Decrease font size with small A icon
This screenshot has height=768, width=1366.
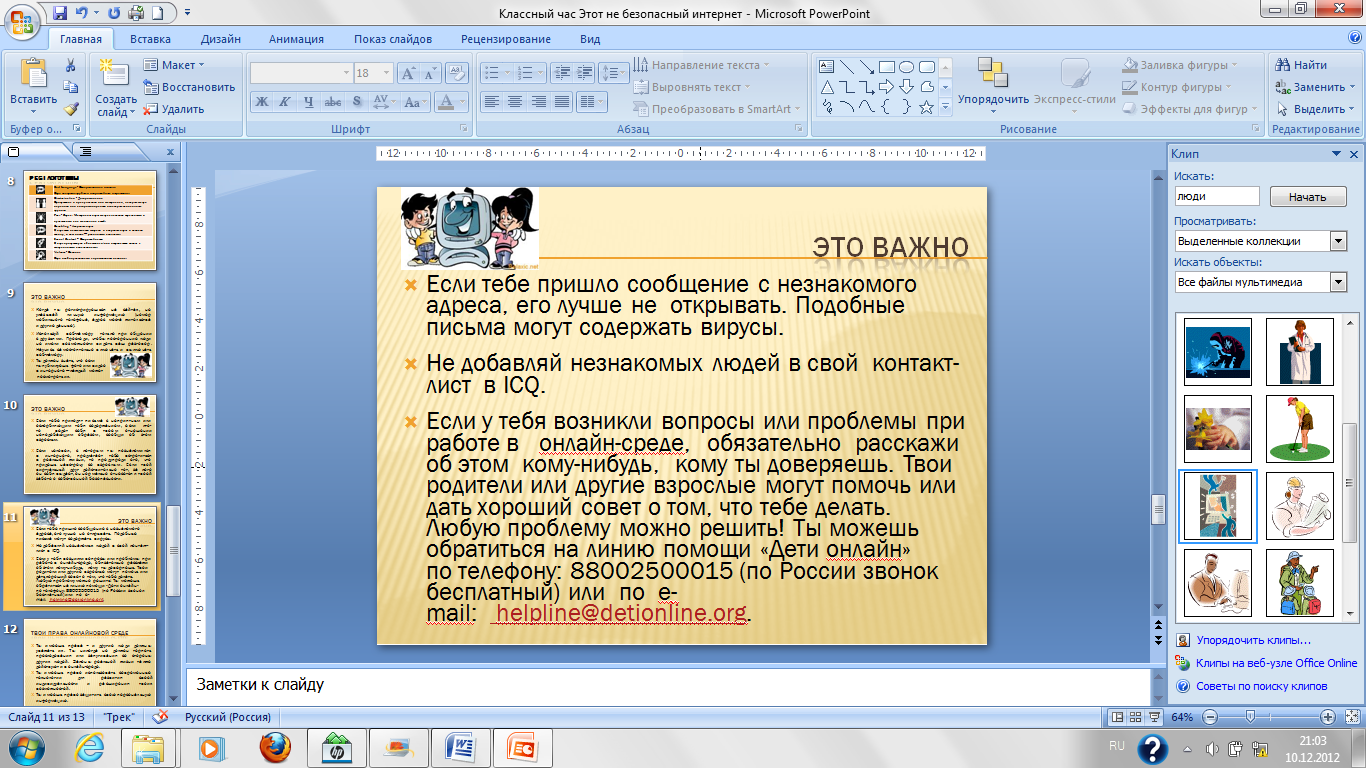pos(431,73)
